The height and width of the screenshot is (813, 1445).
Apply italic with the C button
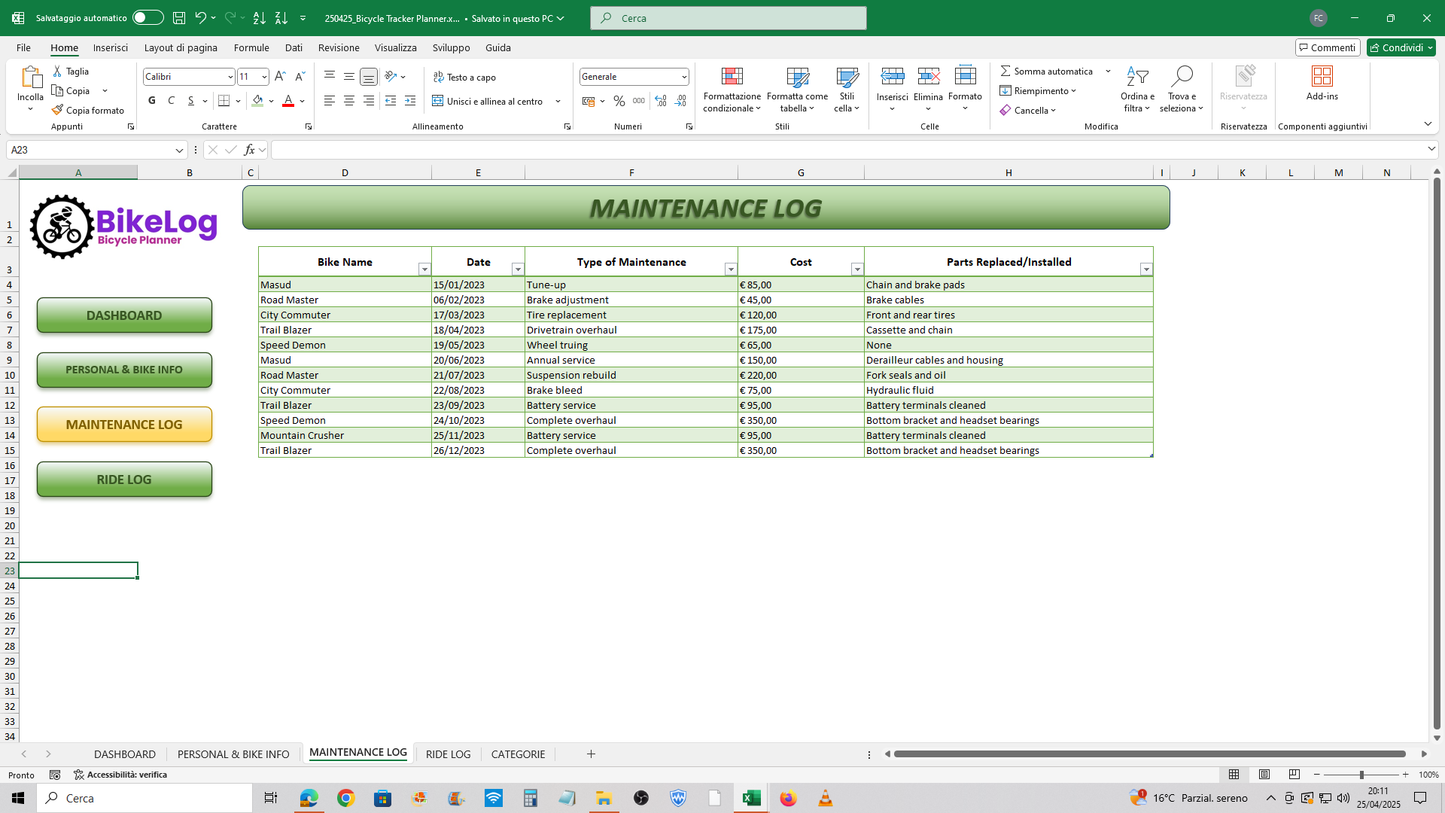pos(171,101)
